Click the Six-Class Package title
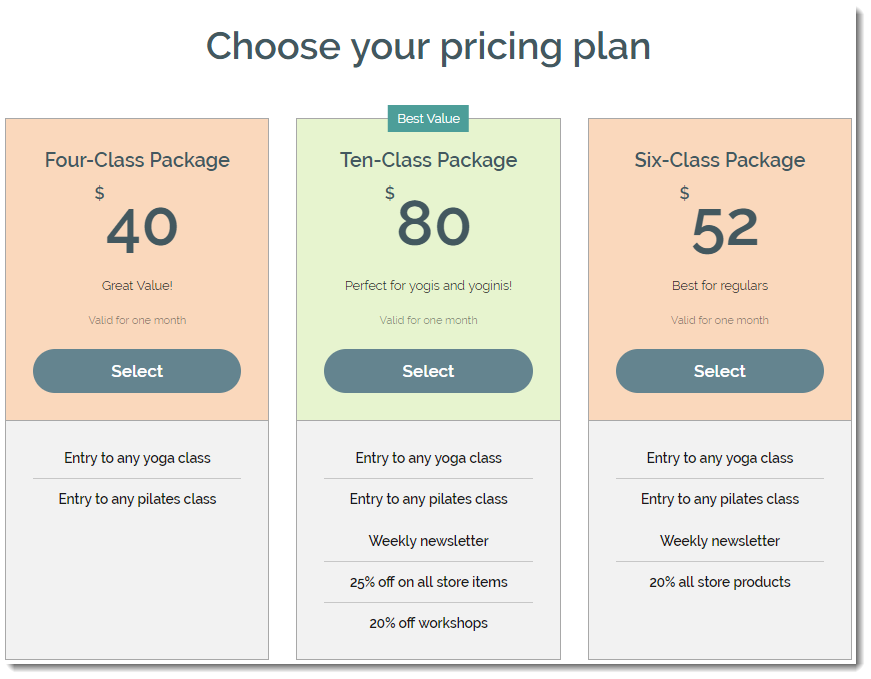Screen dimensions: 871x679 [720, 160]
